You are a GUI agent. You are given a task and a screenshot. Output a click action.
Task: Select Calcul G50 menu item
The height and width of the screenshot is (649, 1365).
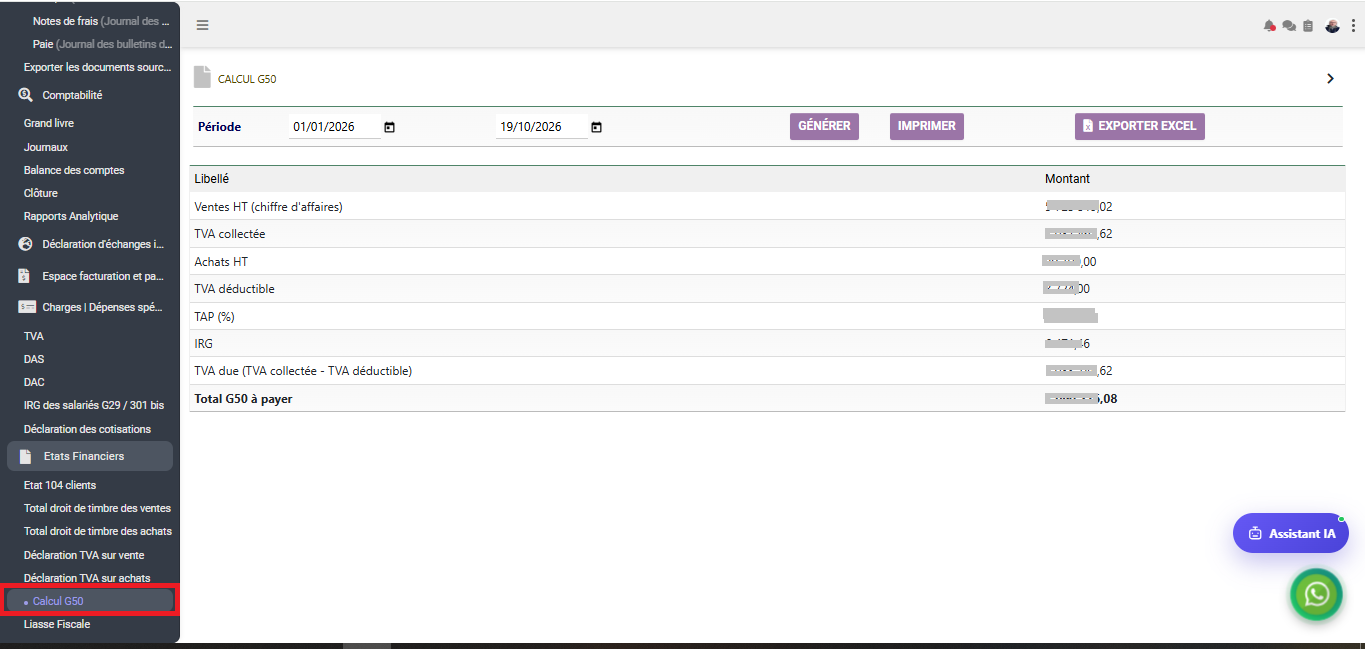pos(90,601)
